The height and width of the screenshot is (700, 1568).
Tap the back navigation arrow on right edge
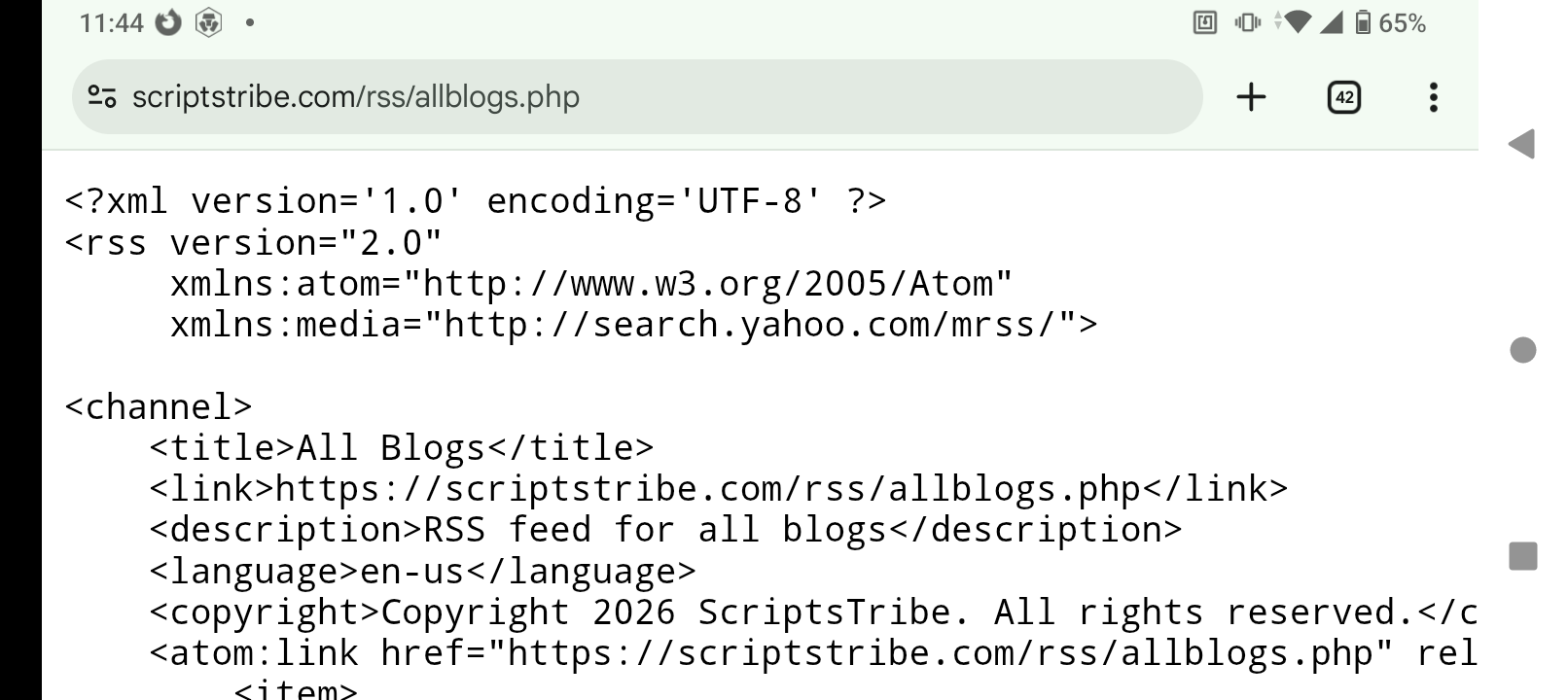point(1520,145)
